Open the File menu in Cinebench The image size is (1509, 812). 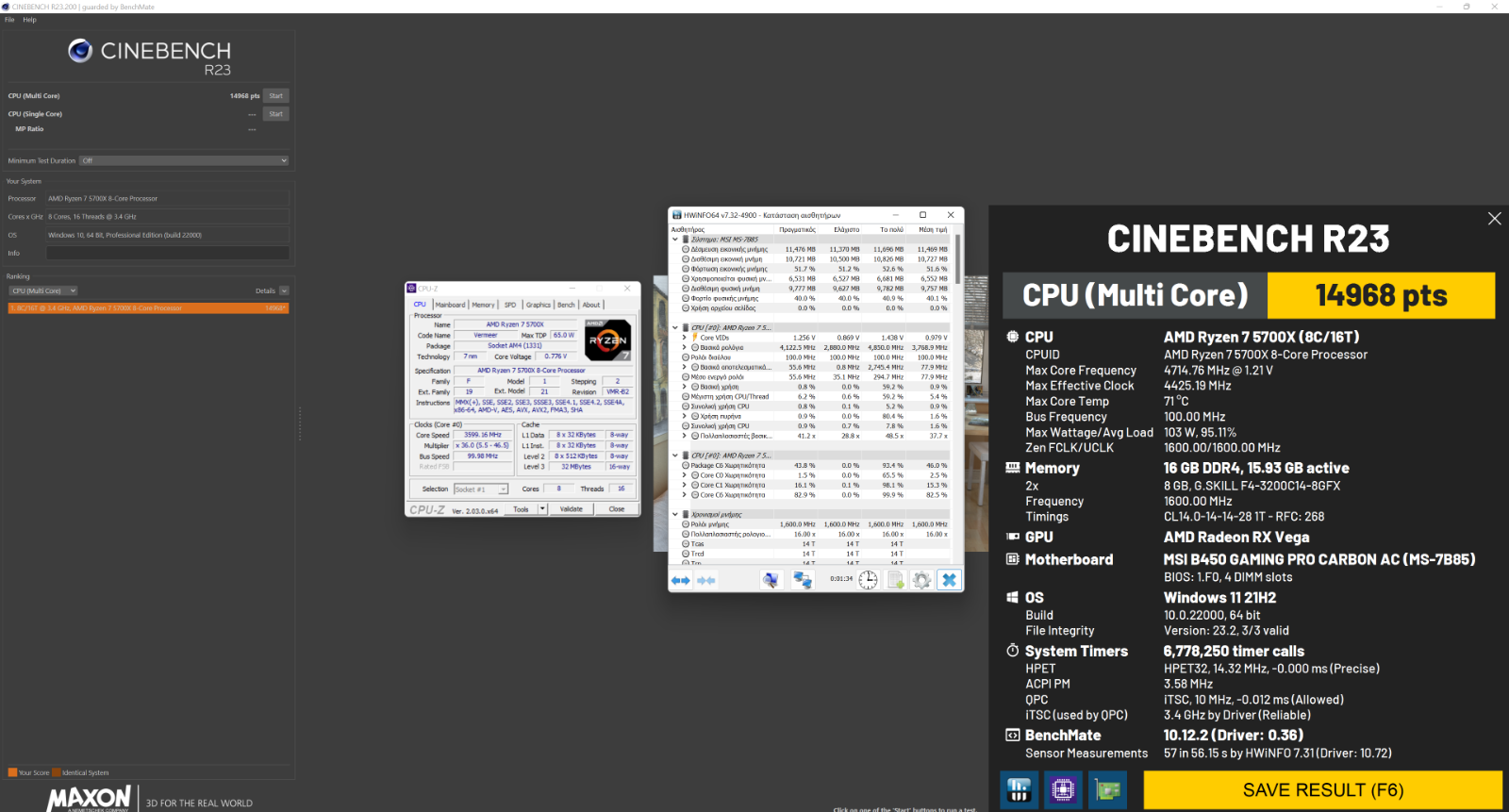point(9,20)
